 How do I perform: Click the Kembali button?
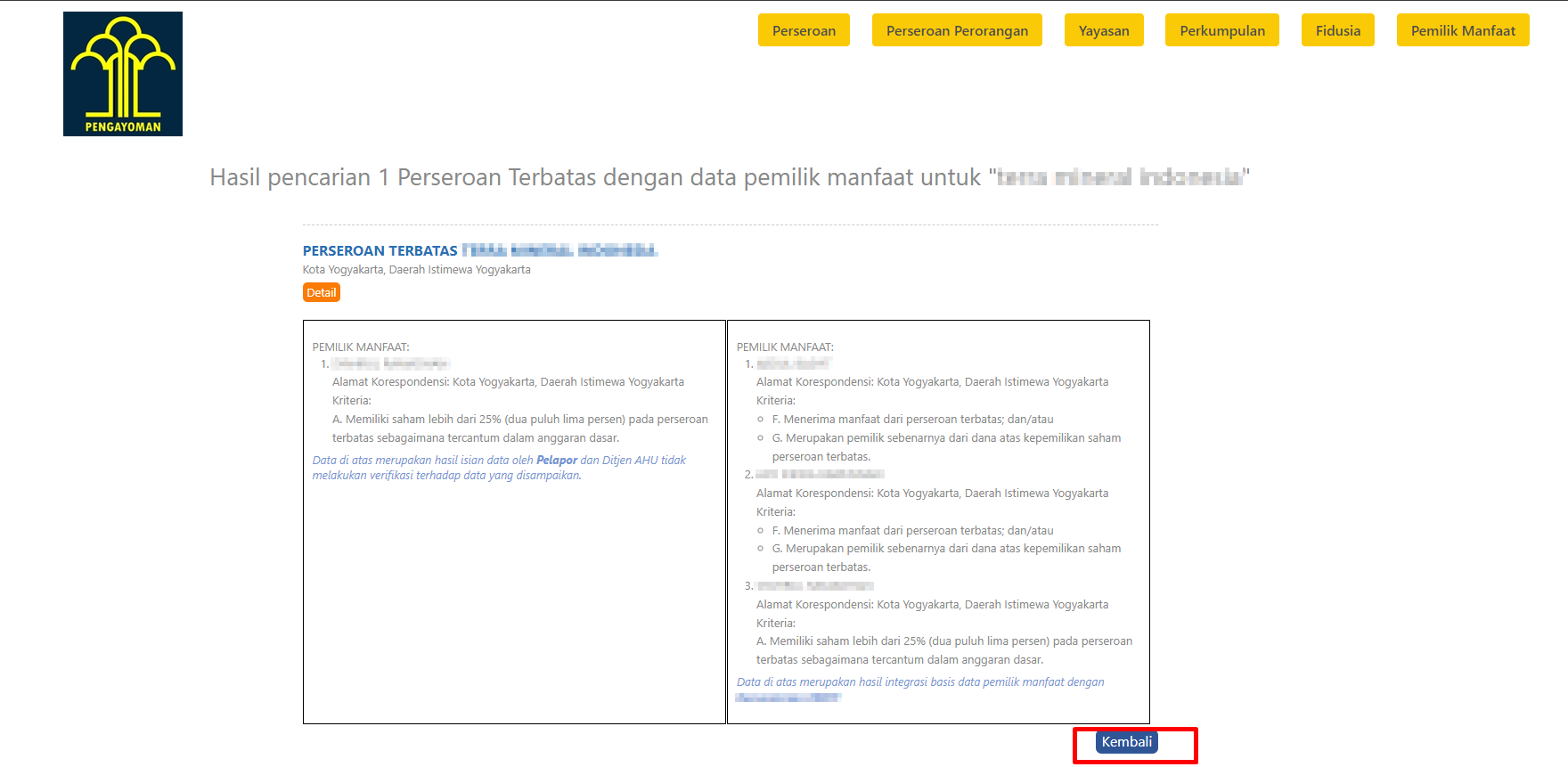1126,742
